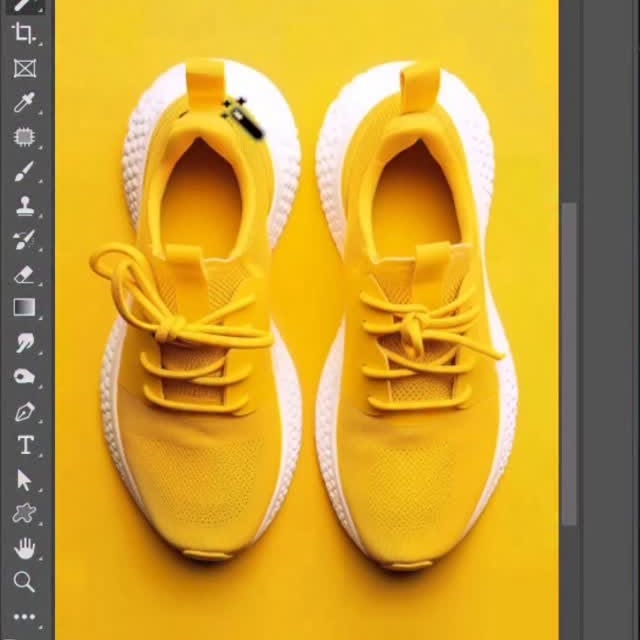Viewport: 640px width, 640px height.
Task: Activate the Pen tool
Action: click(24, 411)
